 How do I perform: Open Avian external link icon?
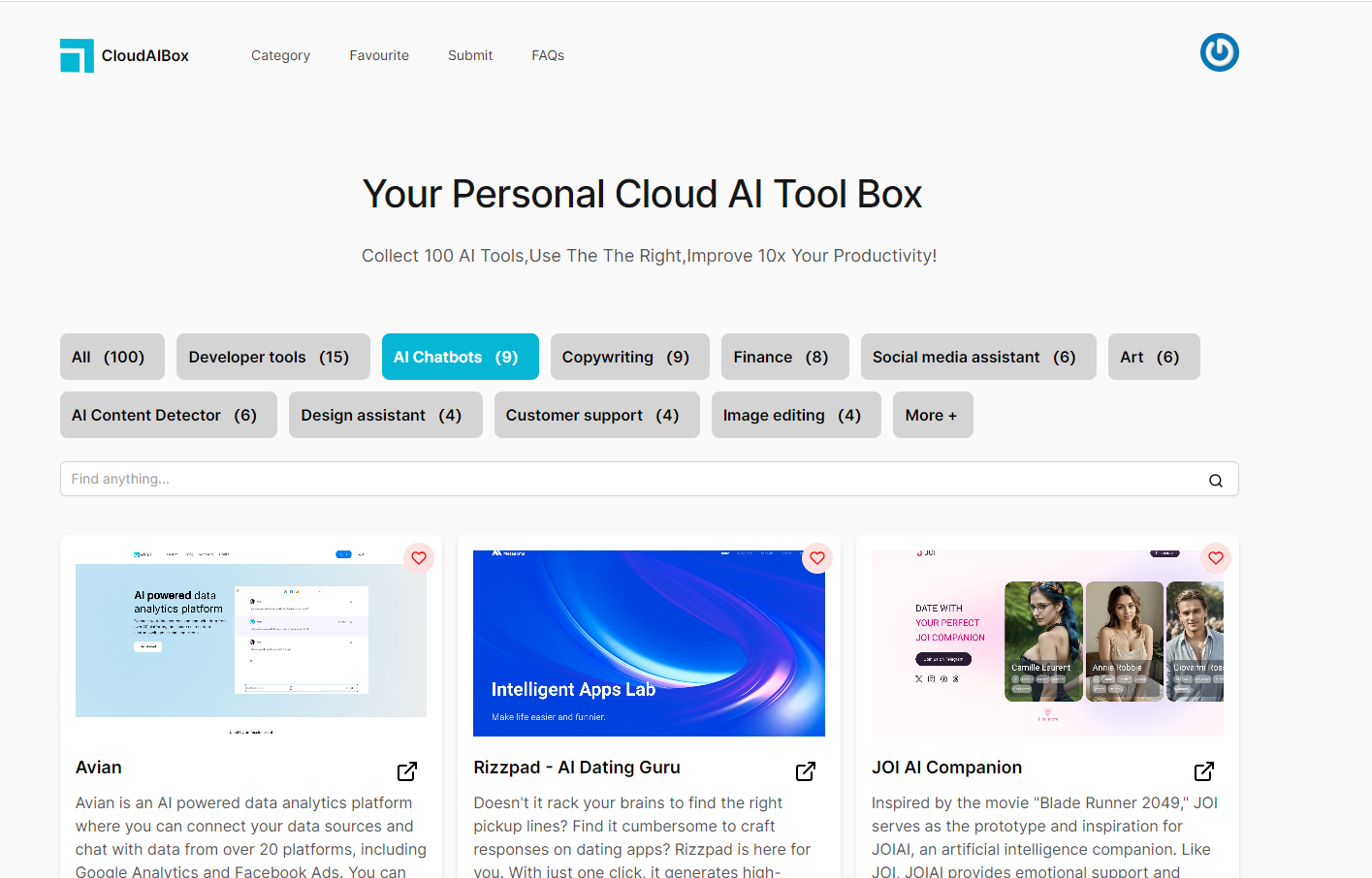coord(407,771)
